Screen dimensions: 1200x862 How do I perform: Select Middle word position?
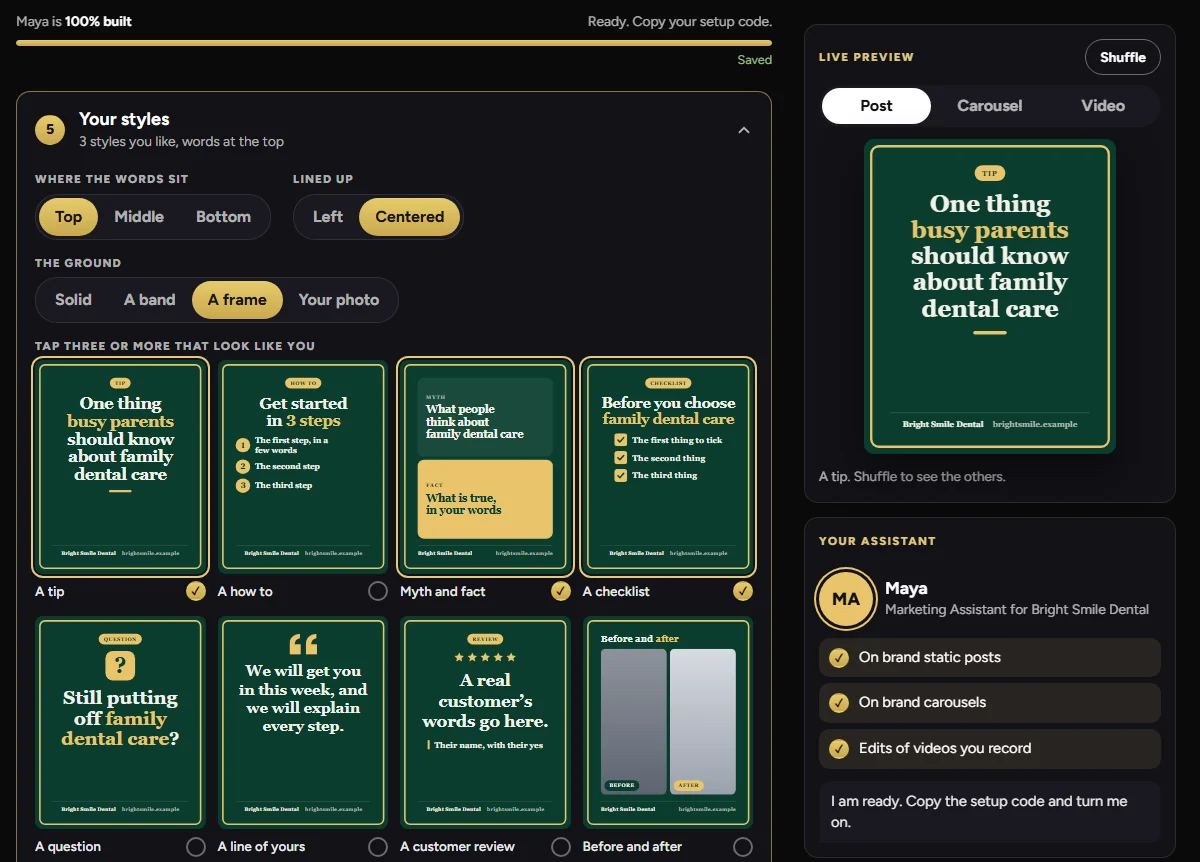coord(139,216)
